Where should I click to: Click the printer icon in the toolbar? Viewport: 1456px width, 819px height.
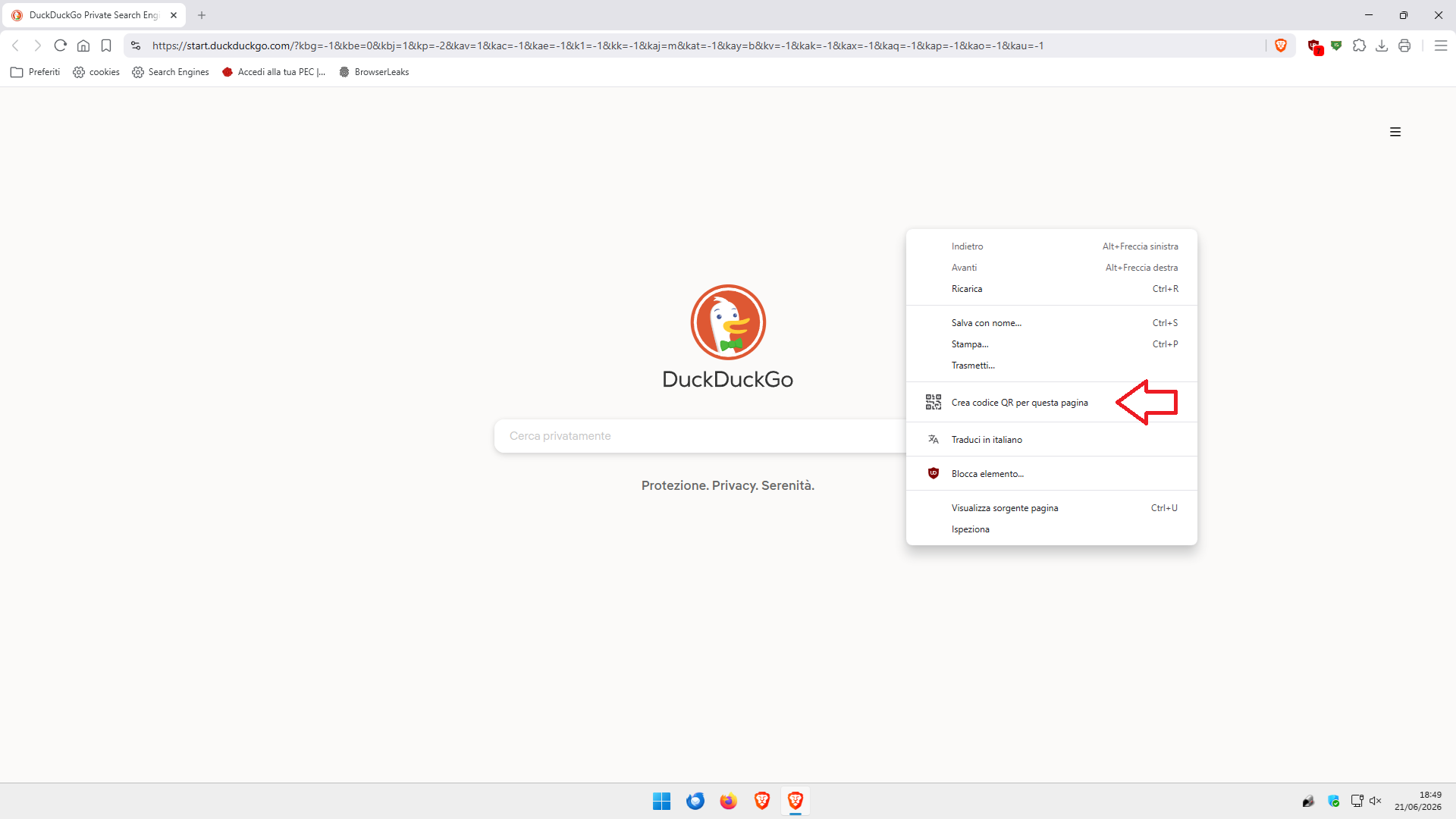(x=1404, y=45)
